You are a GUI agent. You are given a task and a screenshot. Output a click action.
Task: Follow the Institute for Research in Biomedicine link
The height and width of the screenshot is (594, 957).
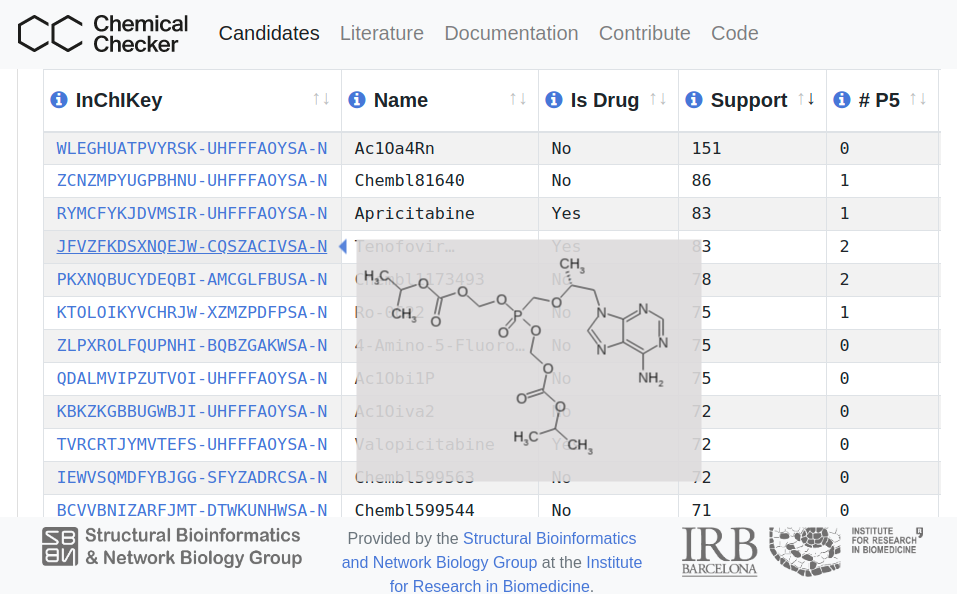516,575
